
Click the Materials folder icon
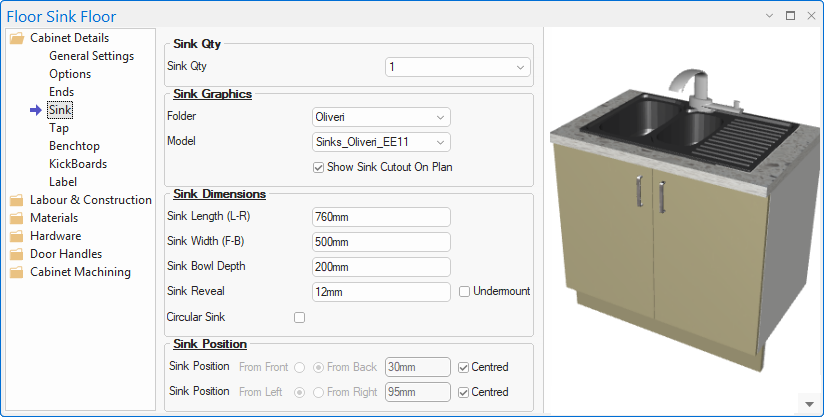[16, 218]
